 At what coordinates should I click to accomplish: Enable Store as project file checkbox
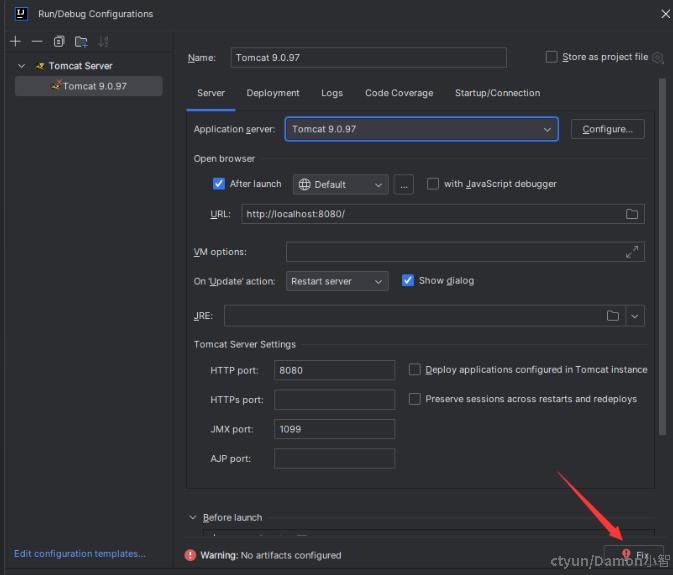tap(552, 57)
